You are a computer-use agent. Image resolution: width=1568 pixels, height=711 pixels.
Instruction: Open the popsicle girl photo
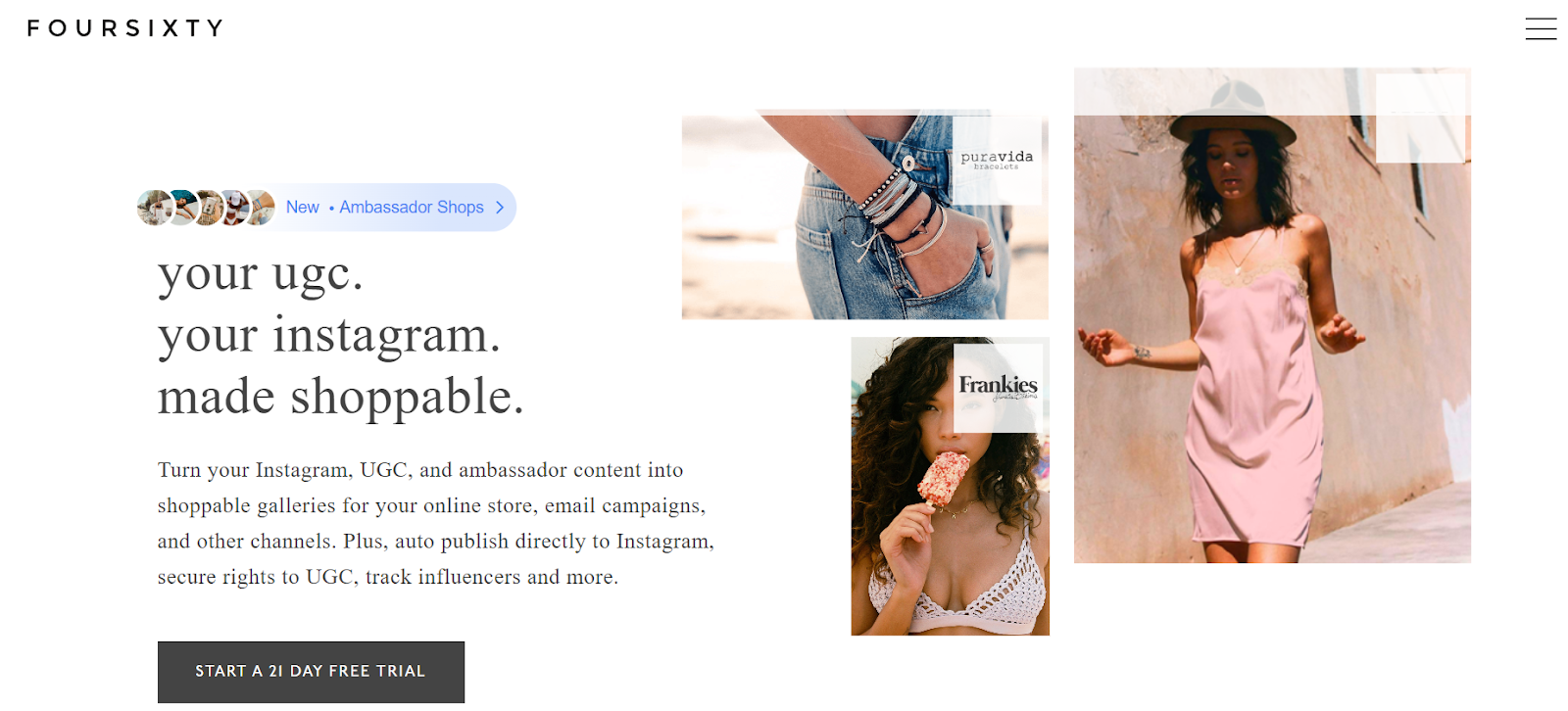[x=950, y=487]
